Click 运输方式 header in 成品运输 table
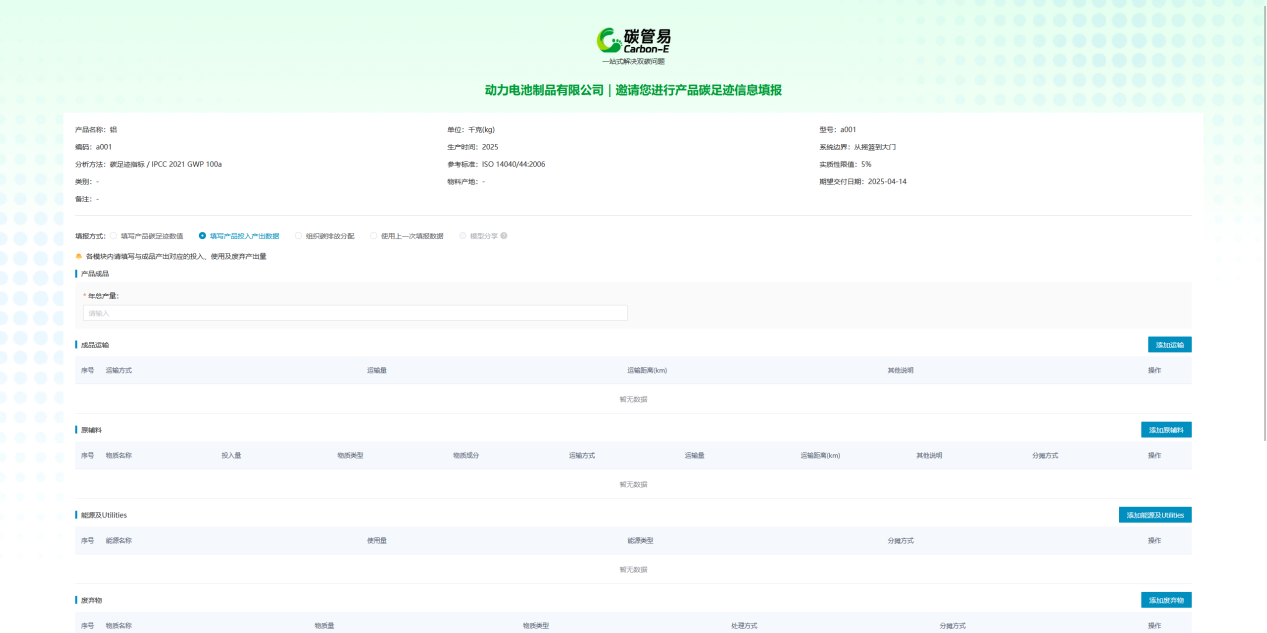This screenshot has height=633, width=1267. tap(119, 370)
